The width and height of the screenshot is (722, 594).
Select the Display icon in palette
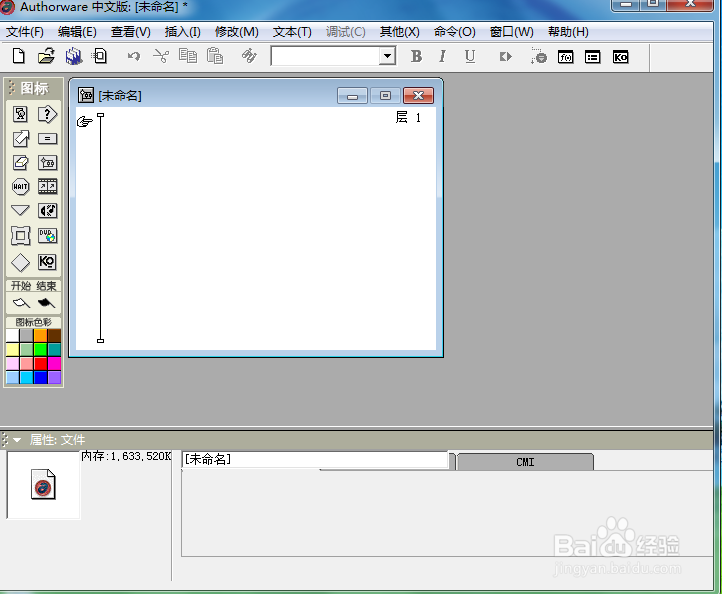click(x=20, y=114)
